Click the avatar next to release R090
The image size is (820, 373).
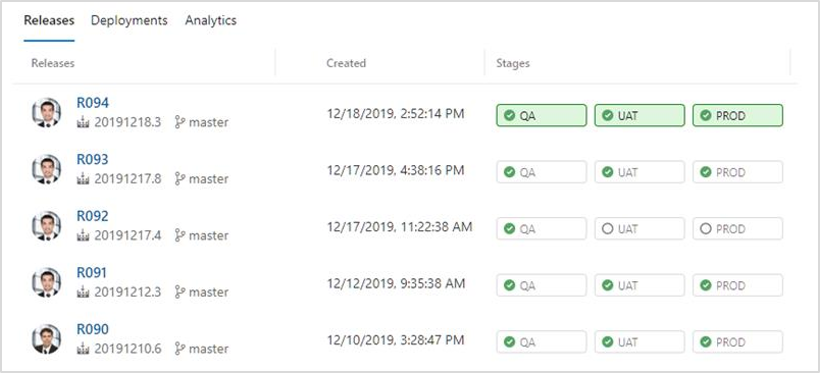click(x=47, y=339)
